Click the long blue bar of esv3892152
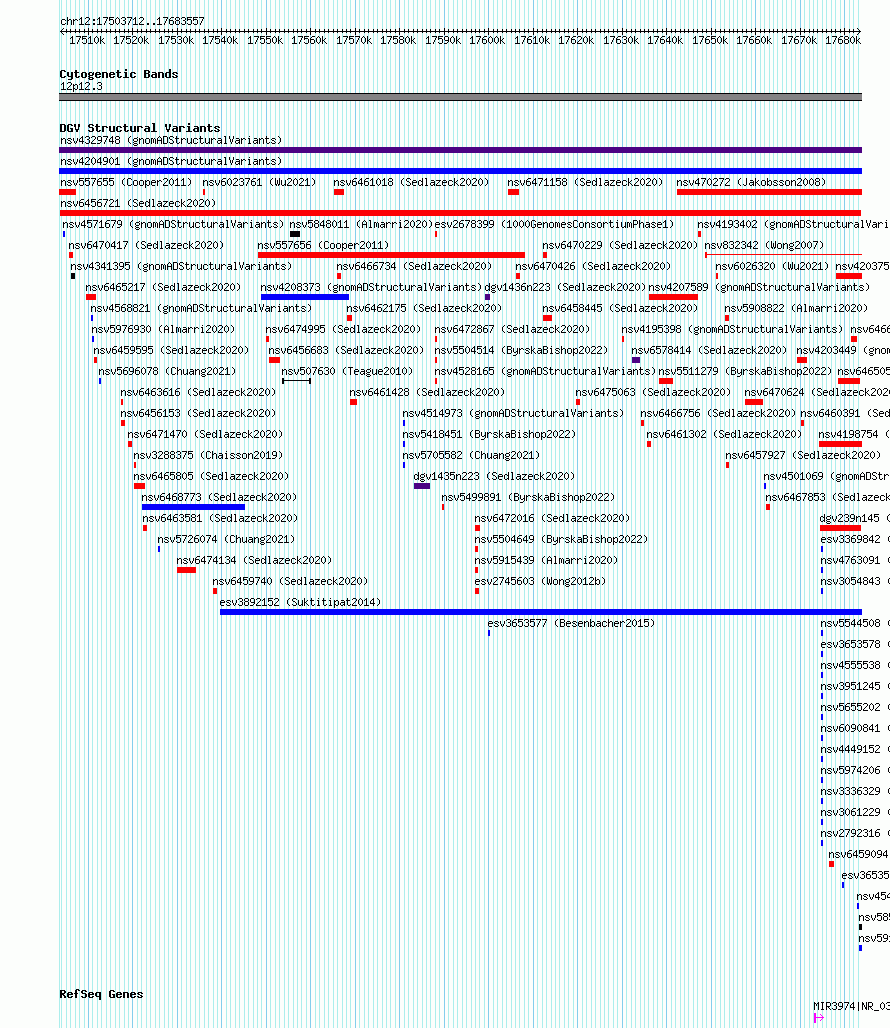The width and height of the screenshot is (890, 1028). click(x=541, y=612)
